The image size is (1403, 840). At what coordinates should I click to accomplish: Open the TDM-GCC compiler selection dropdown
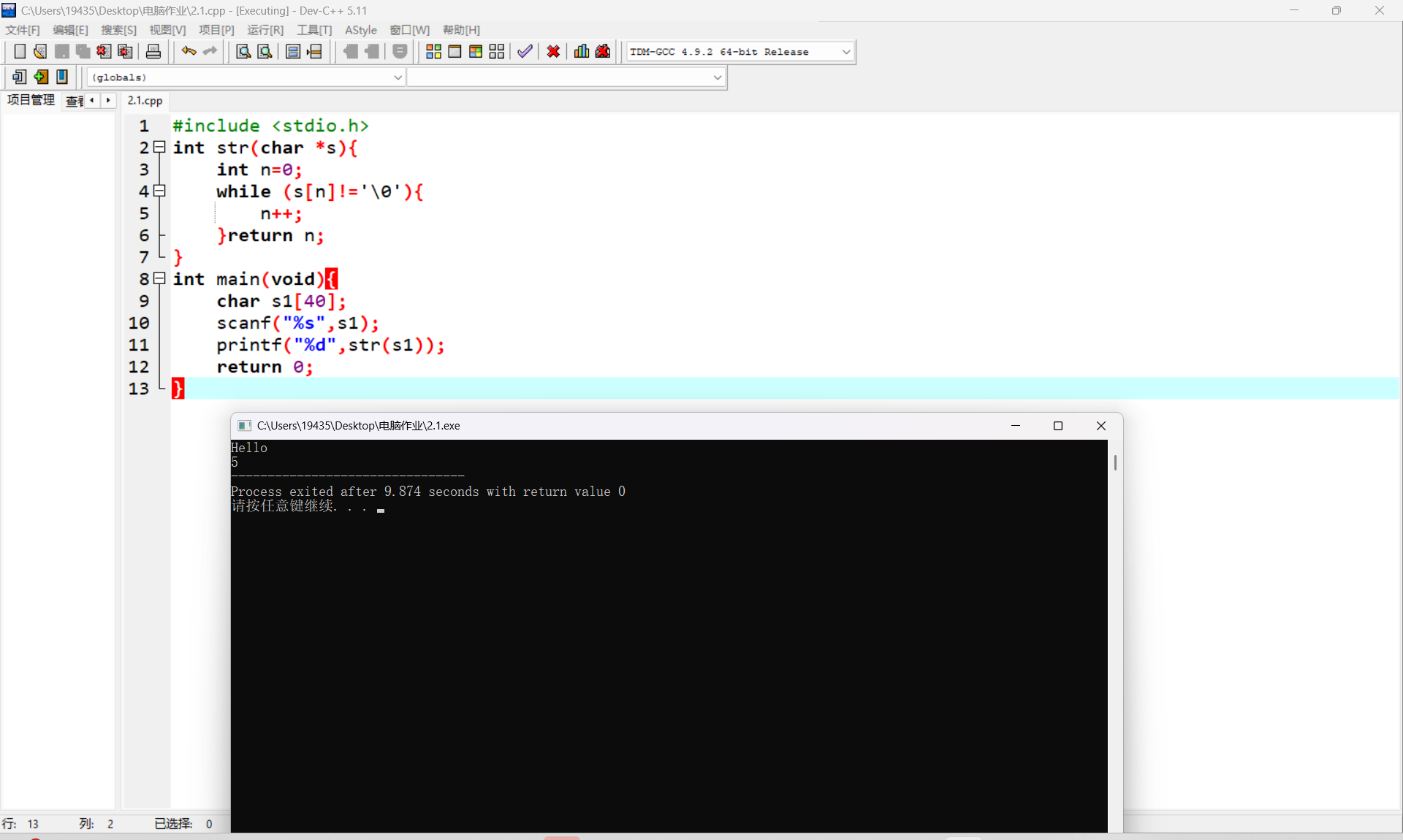(845, 52)
